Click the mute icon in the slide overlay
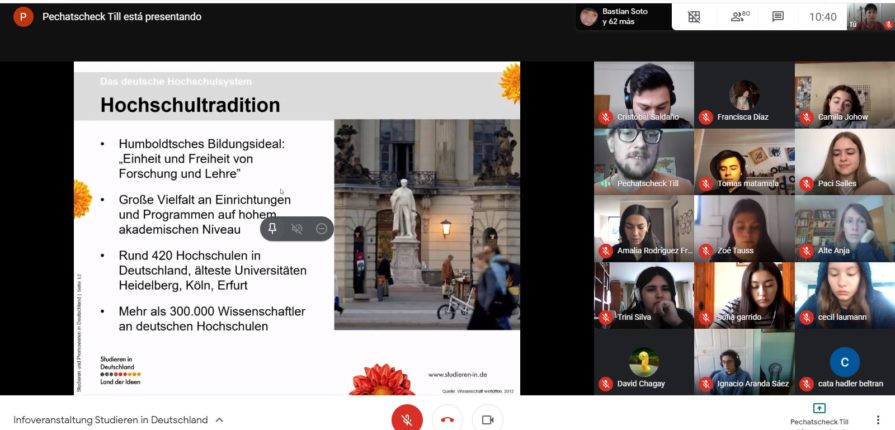895x430 pixels. (x=297, y=229)
